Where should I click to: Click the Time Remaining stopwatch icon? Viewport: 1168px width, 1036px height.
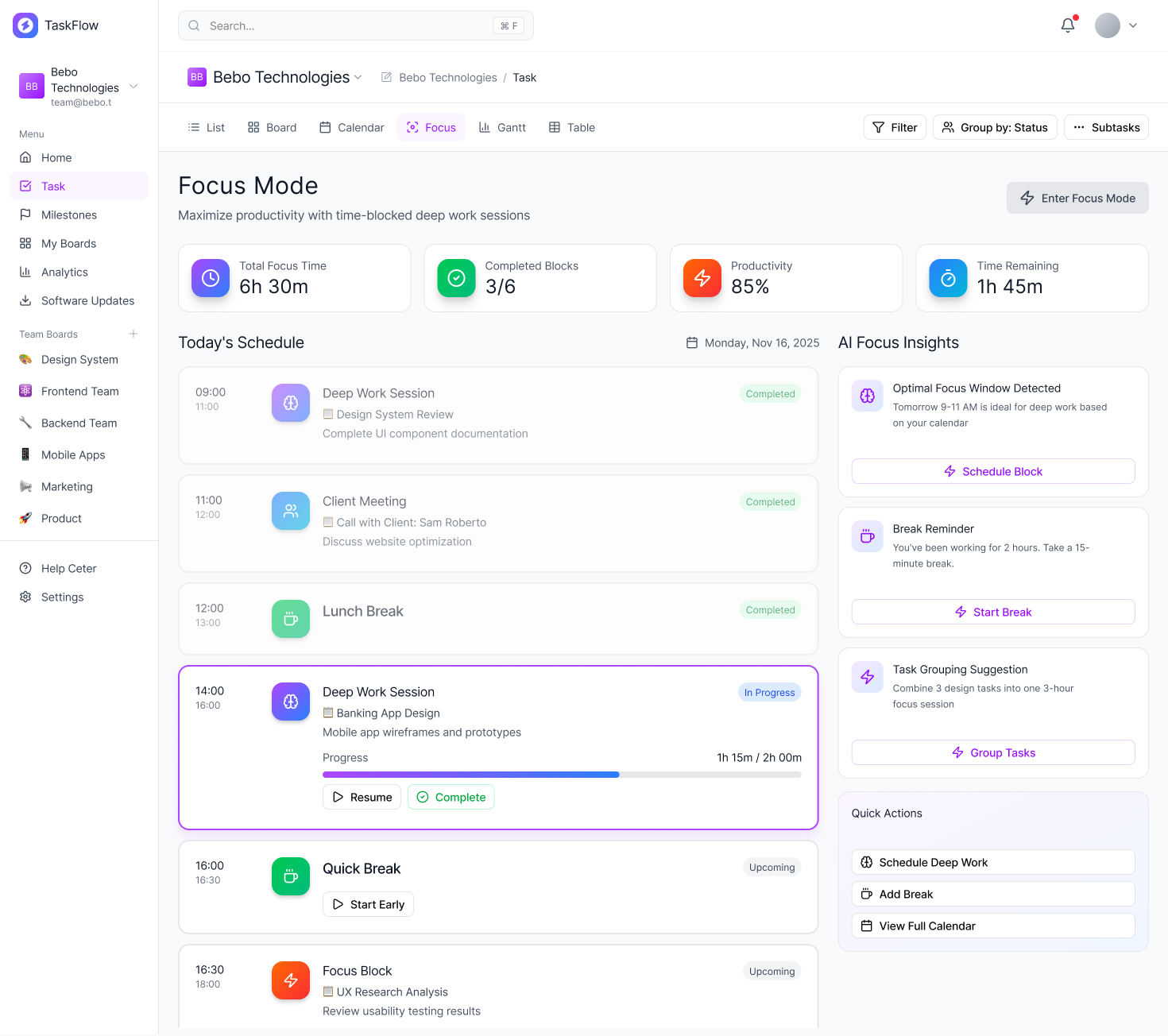click(x=948, y=278)
